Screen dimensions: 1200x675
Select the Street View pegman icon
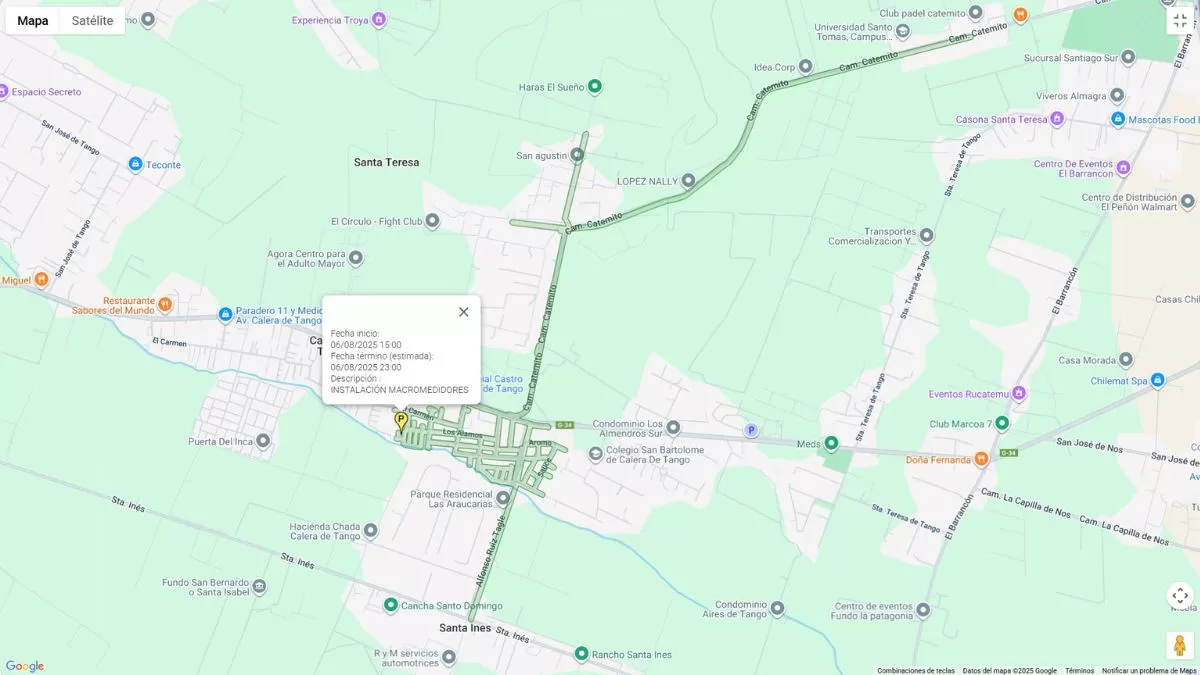point(1180,645)
